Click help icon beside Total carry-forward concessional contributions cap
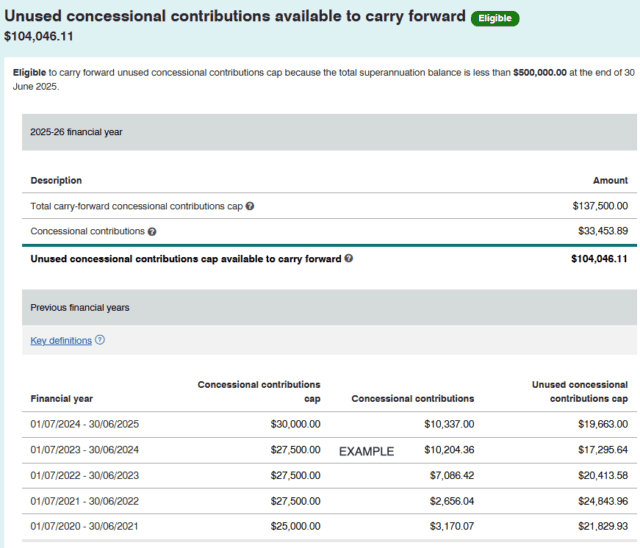The width and height of the screenshot is (640, 548). click(250, 206)
